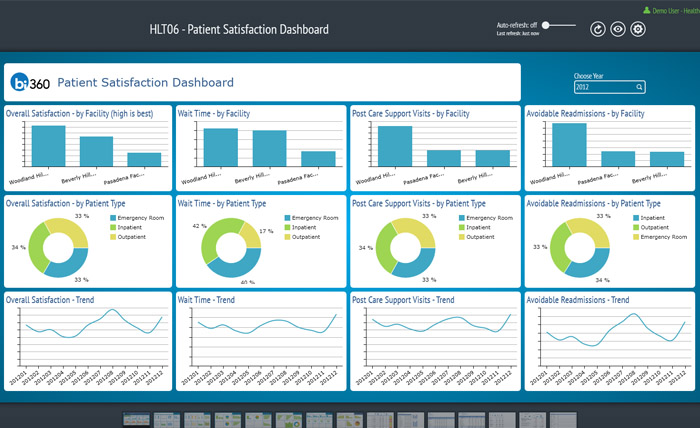Select first thumbnail in bottom dashboard strip
This screenshot has height=428, width=700.
(137, 420)
